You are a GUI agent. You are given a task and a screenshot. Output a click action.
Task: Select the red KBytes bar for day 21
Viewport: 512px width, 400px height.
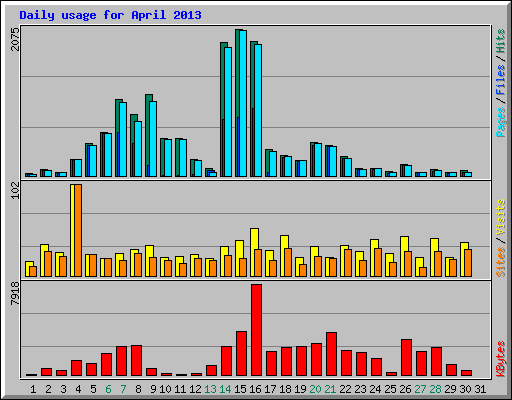click(331, 354)
